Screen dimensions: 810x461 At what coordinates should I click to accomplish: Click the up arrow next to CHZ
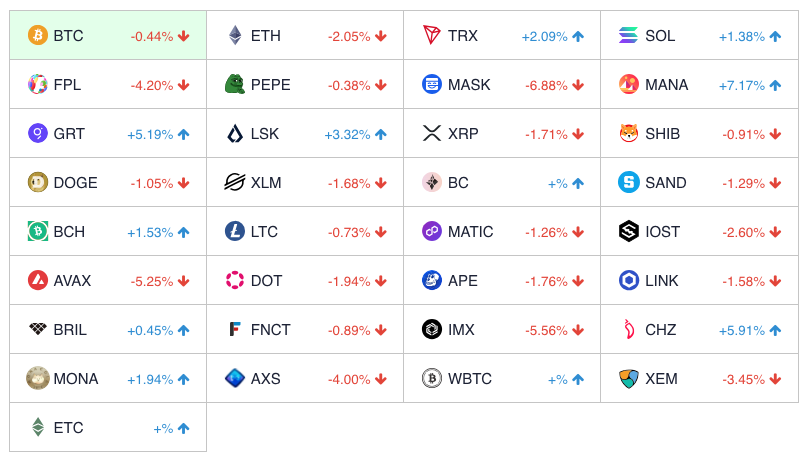coord(775,330)
